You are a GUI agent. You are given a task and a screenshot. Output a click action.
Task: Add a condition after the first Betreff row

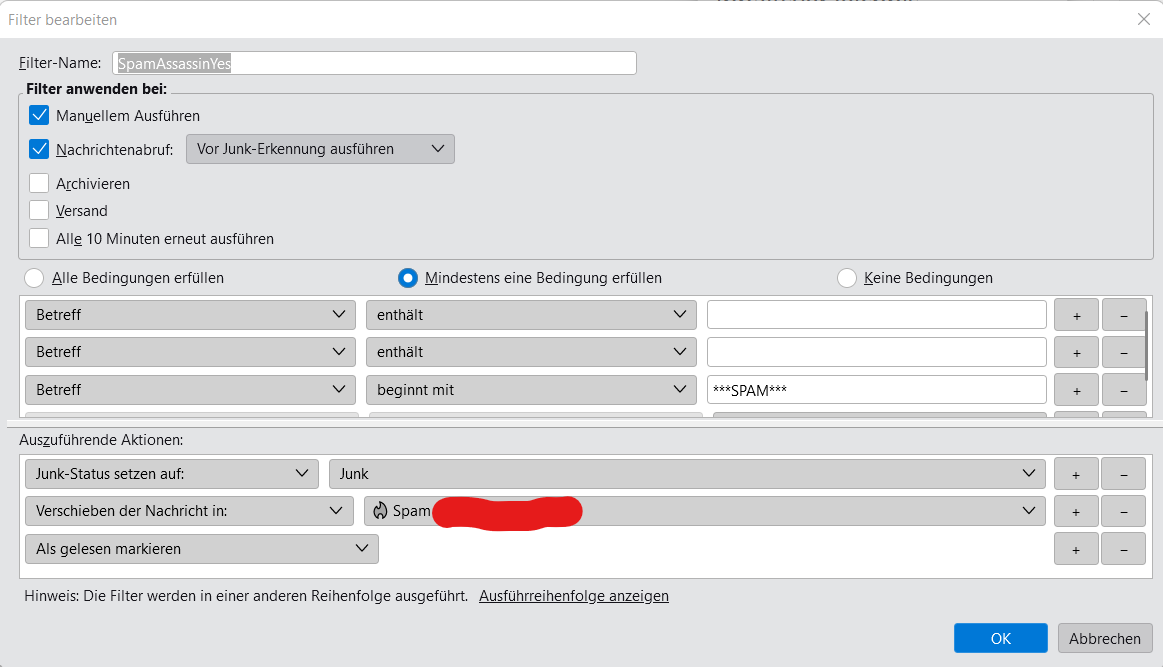pos(1076,314)
